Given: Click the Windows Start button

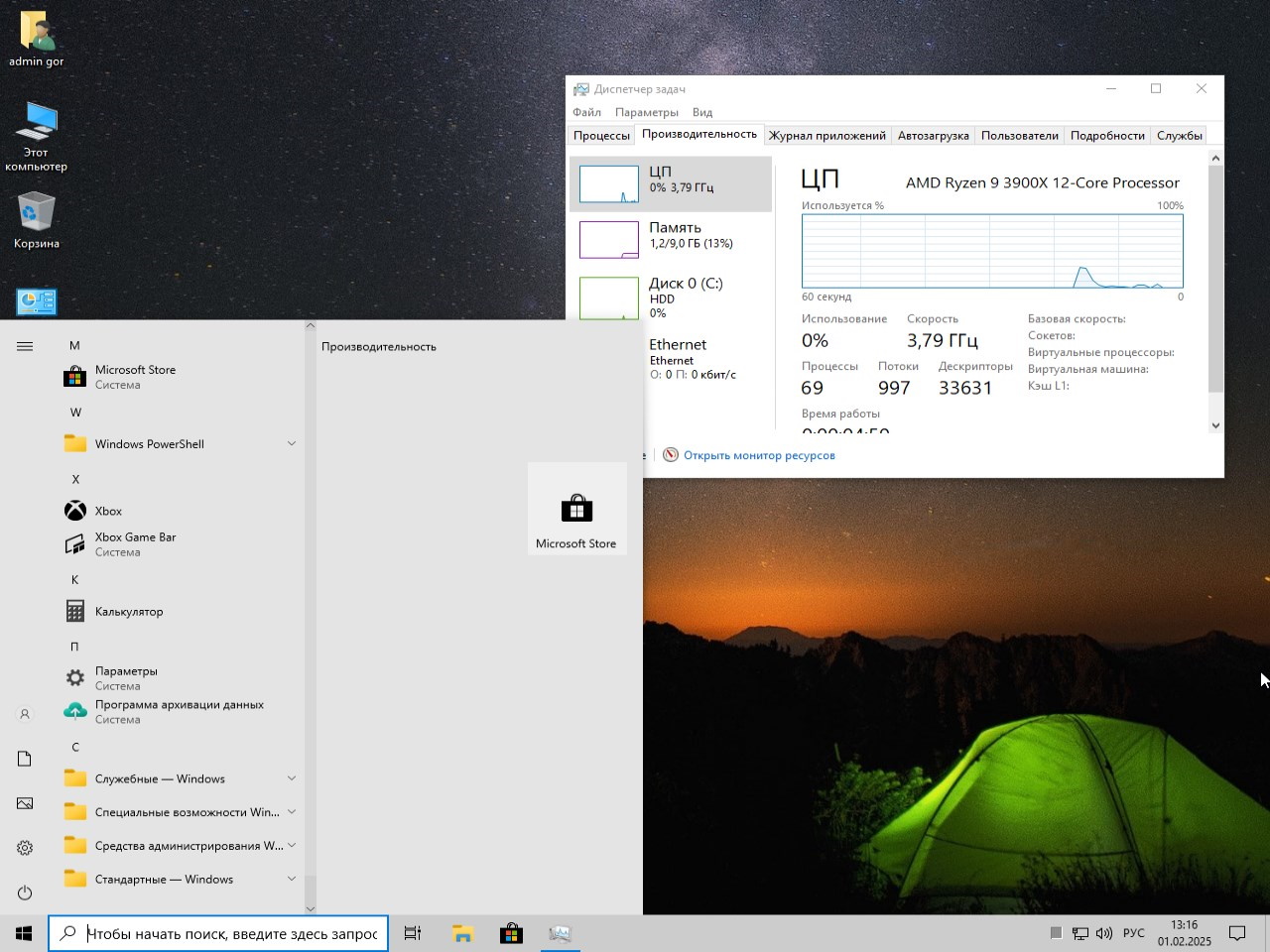Looking at the screenshot, I should coord(24,933).
